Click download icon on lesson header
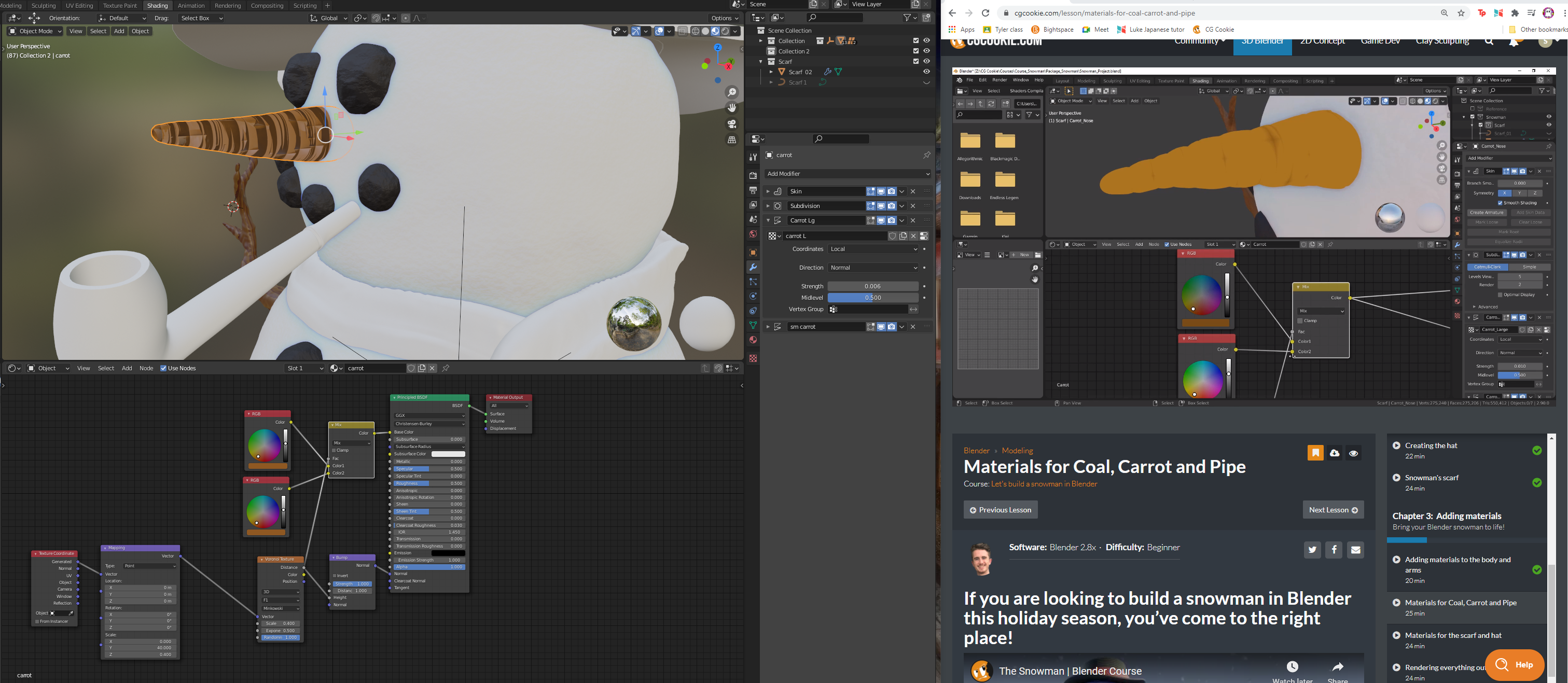The width and height of the screenshot is (1568, 683). tap(1334, 453)
